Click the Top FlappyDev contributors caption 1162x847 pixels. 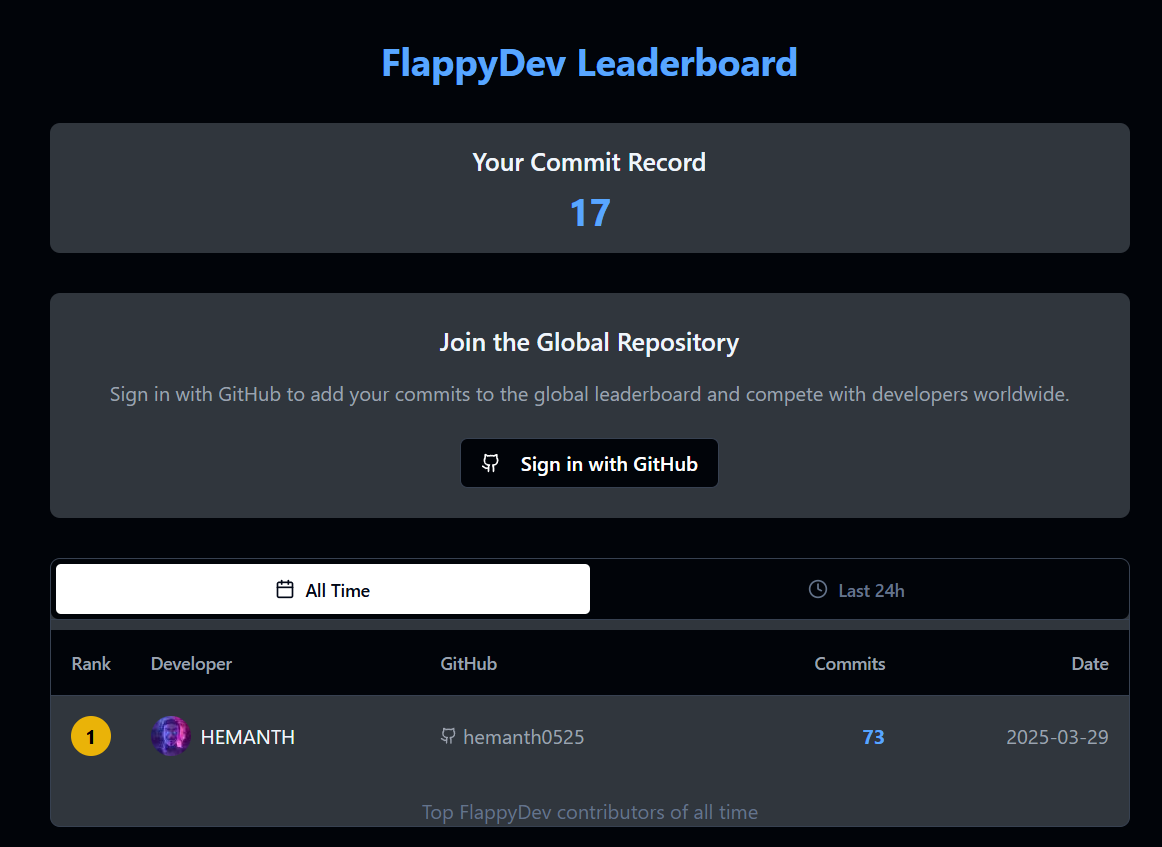(x=590, y=812)
